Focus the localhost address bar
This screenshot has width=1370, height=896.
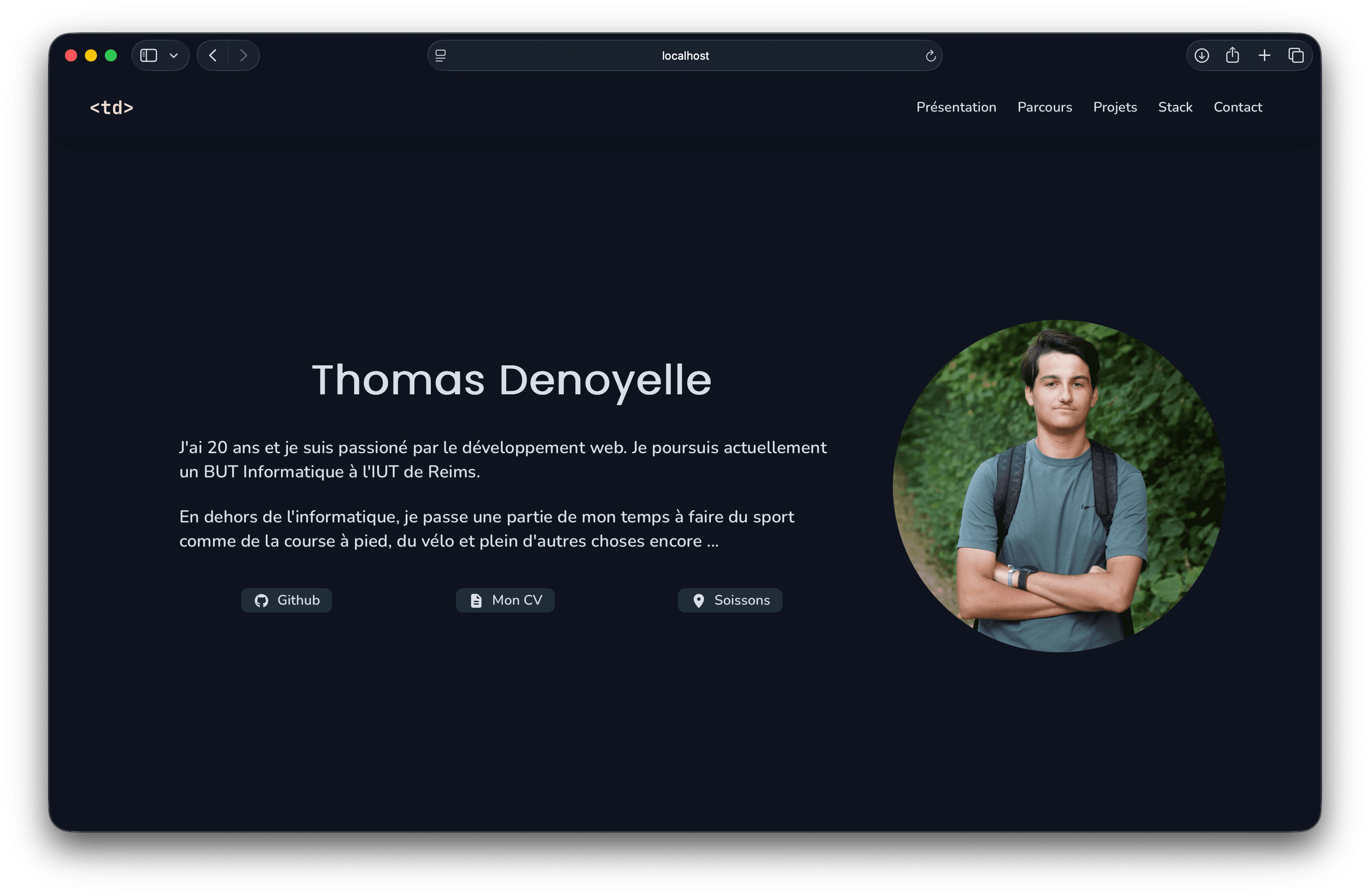[685, 55]
